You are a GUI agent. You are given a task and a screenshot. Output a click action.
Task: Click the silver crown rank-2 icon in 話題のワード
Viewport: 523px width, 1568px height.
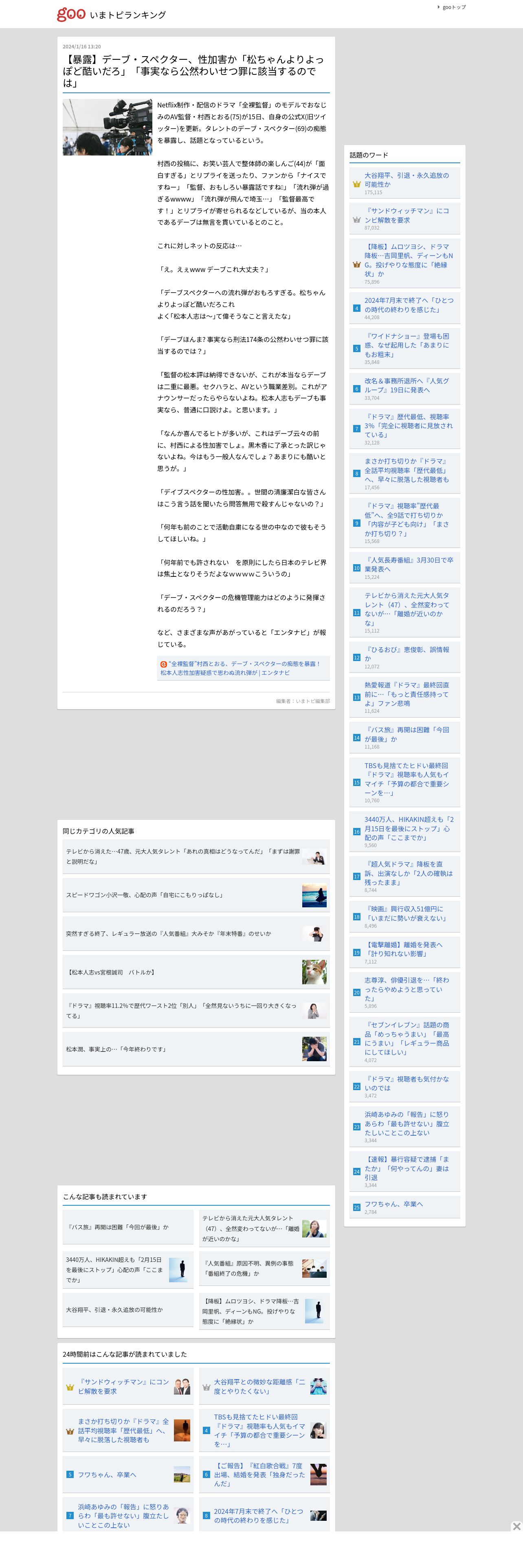pos(357,220)
